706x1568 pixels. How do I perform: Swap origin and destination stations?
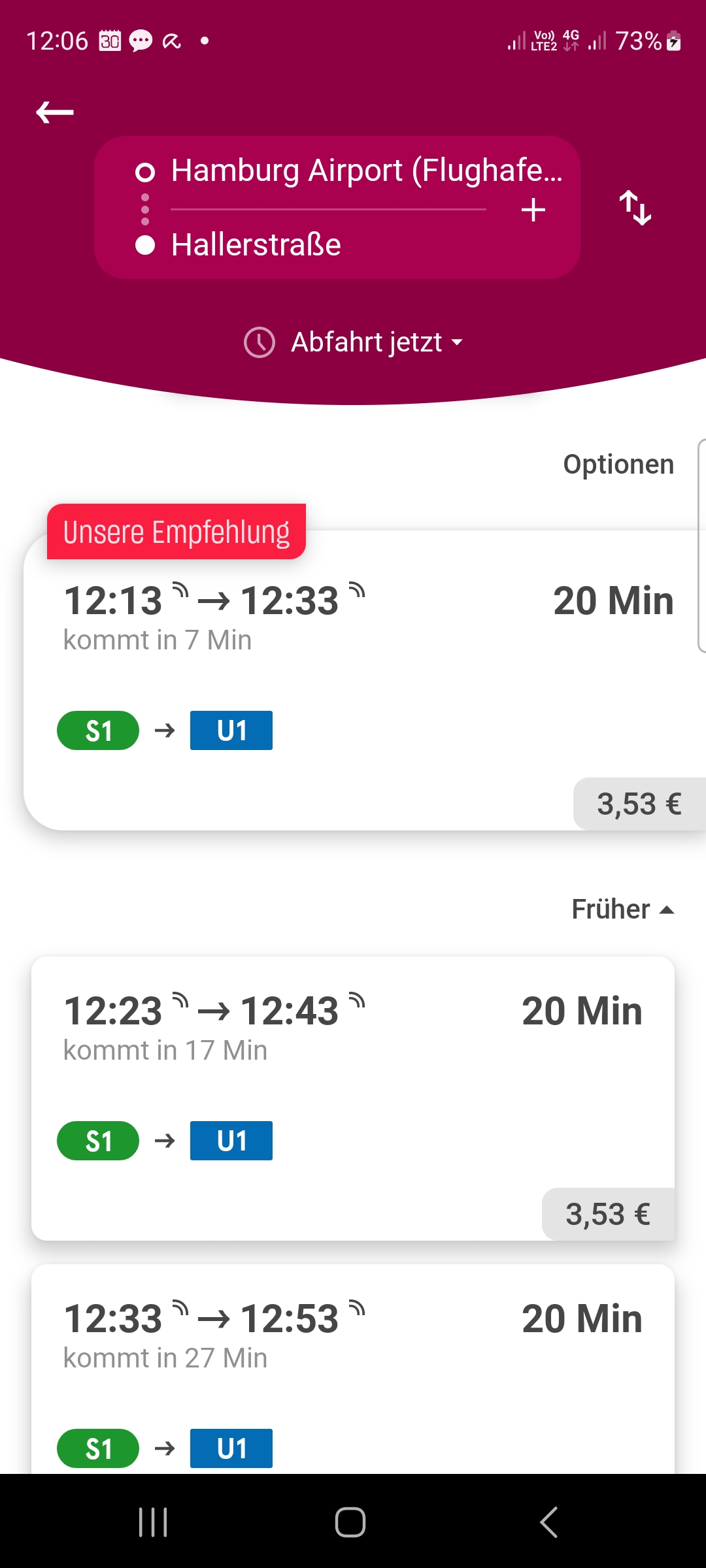[x=635, y=208]
